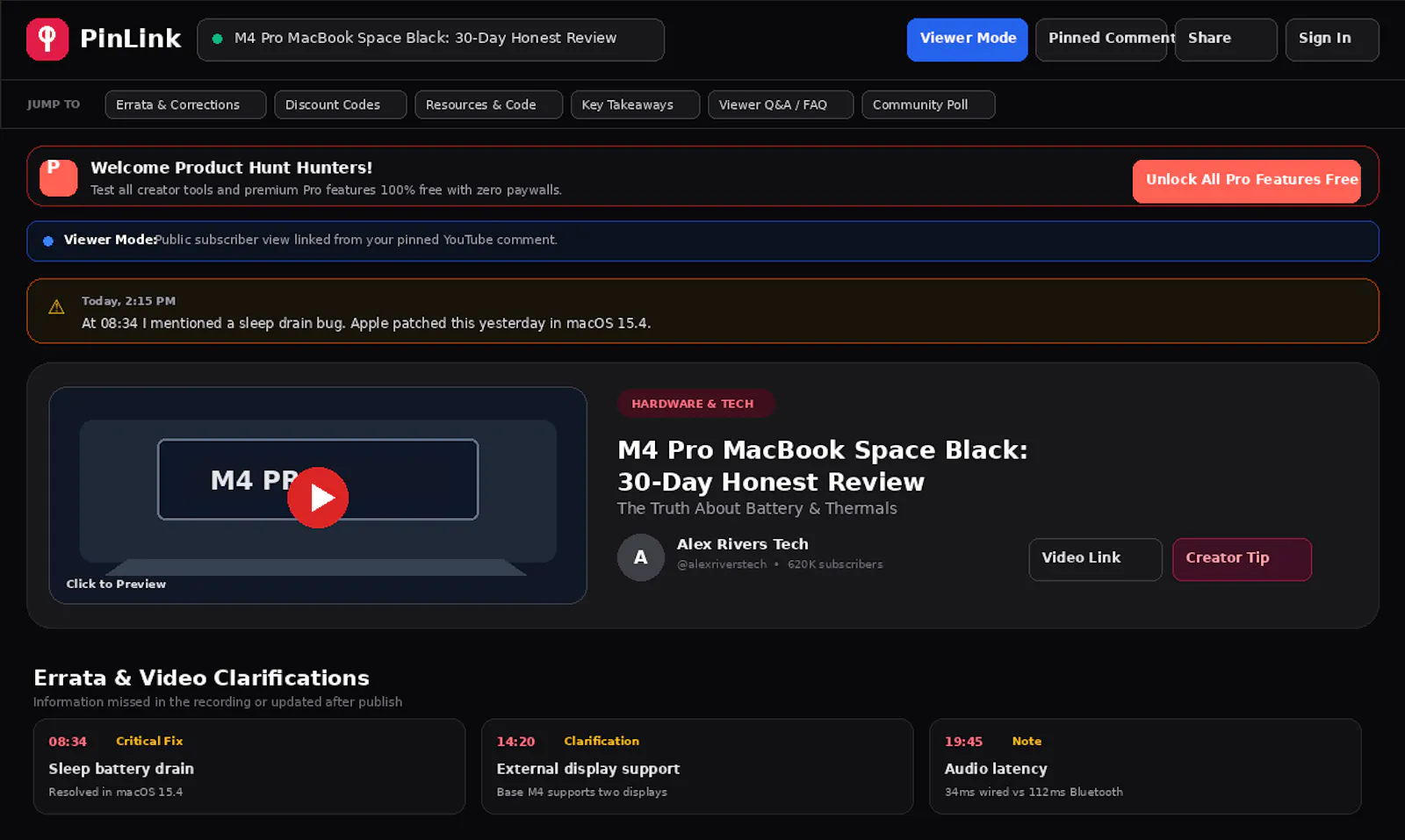Click the Share button
Screen dimensions: 1405x840
click(1226, 39)
